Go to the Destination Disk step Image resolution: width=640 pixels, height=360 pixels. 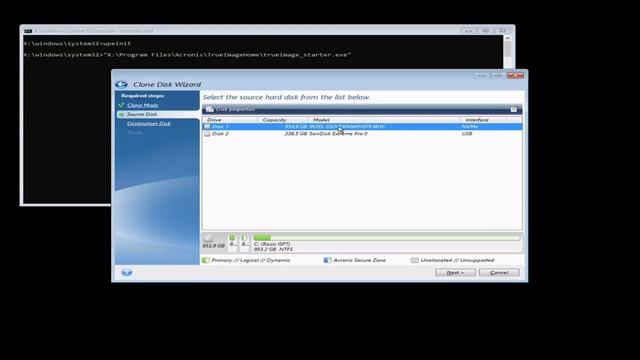(149, 124)
